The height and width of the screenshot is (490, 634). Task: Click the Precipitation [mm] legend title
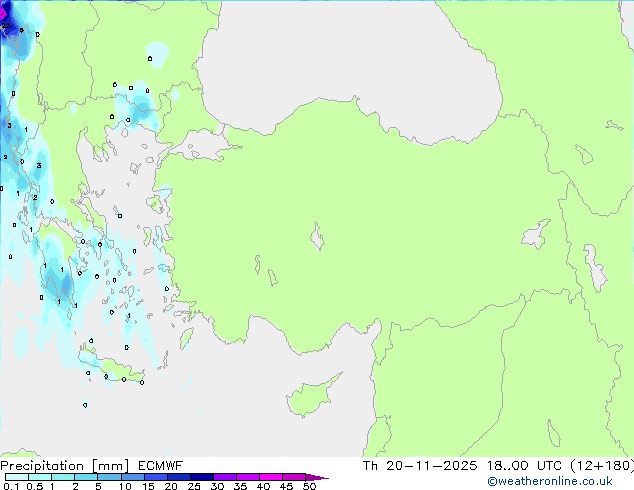[59, 466]
